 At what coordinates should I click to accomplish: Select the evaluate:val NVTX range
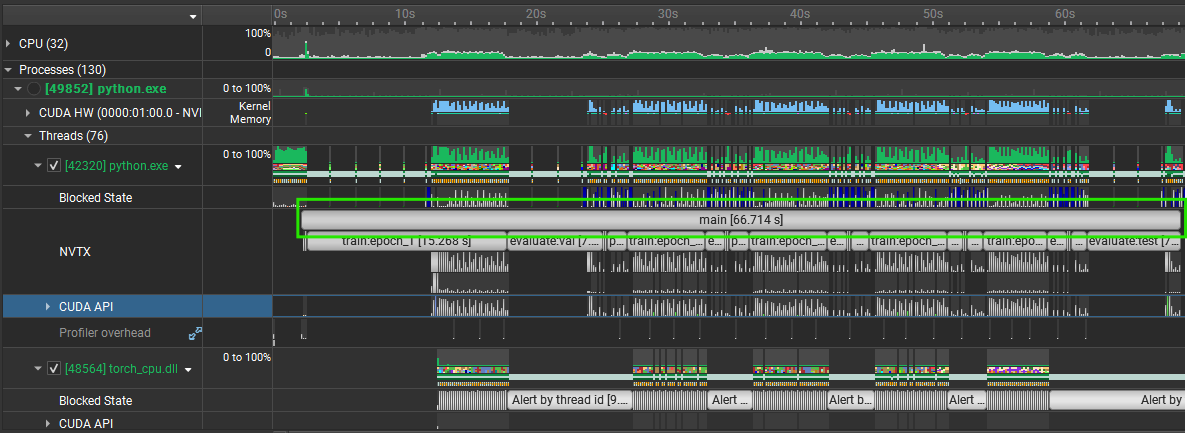coord(555,241)
